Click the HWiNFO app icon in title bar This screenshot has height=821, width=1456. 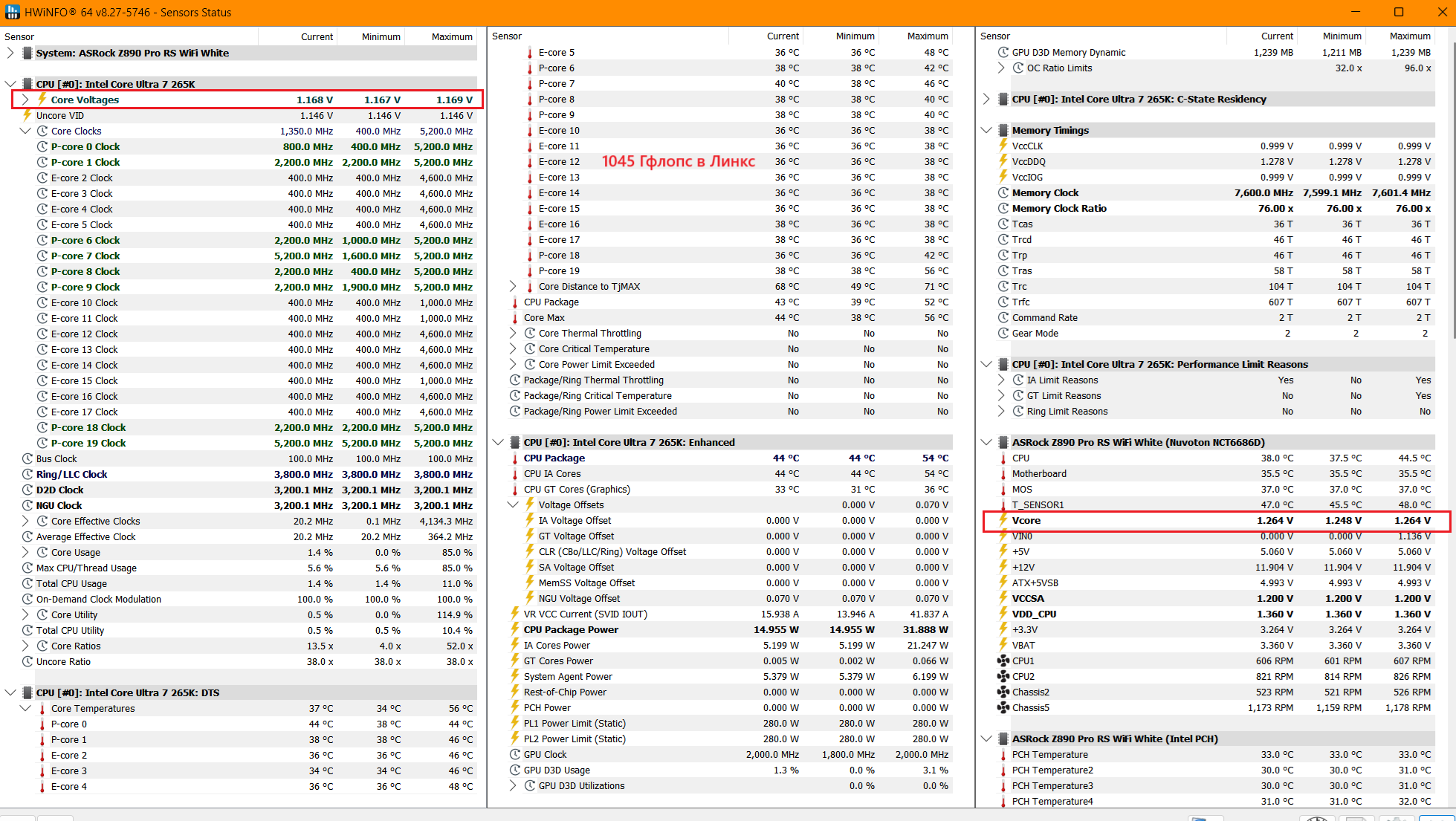pos(12,12)
